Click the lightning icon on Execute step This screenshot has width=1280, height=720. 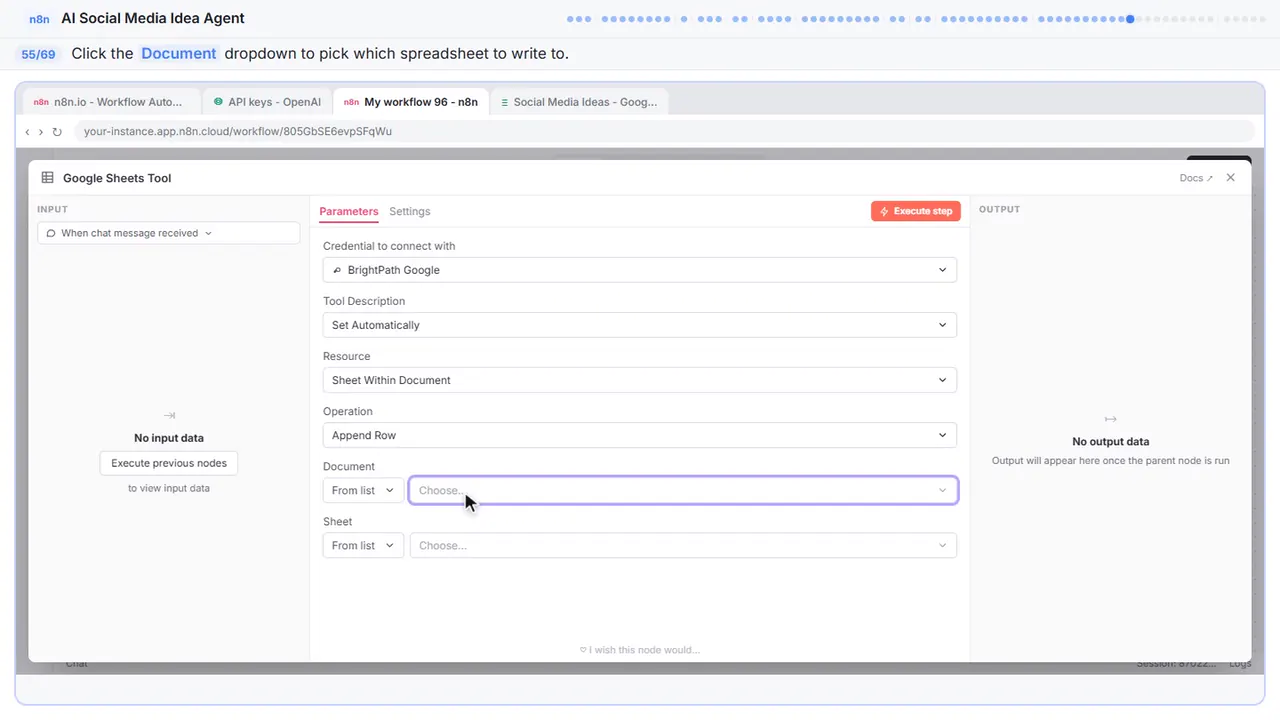coord(884,212)
